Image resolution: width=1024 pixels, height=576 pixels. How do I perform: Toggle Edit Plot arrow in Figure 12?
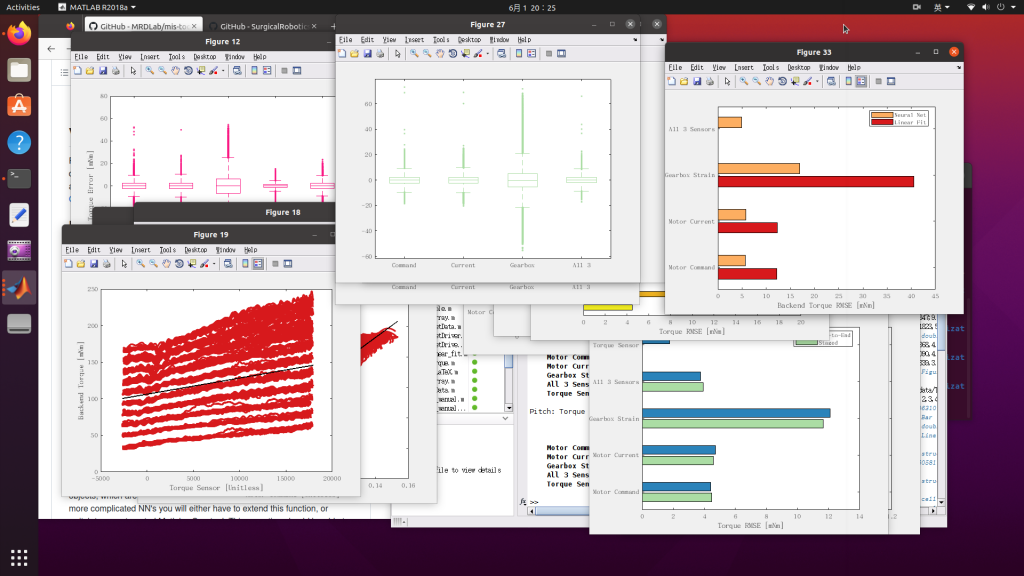[x=133, y=71]
